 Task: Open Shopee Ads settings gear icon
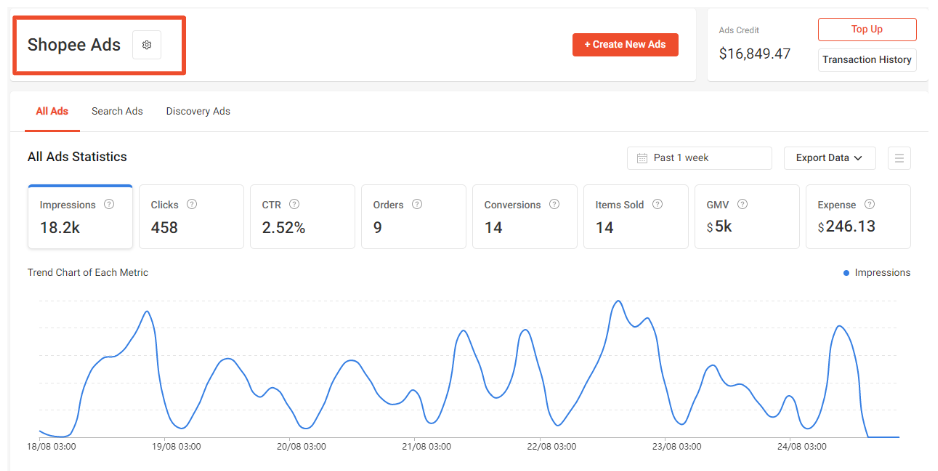[x=147, y=45]
